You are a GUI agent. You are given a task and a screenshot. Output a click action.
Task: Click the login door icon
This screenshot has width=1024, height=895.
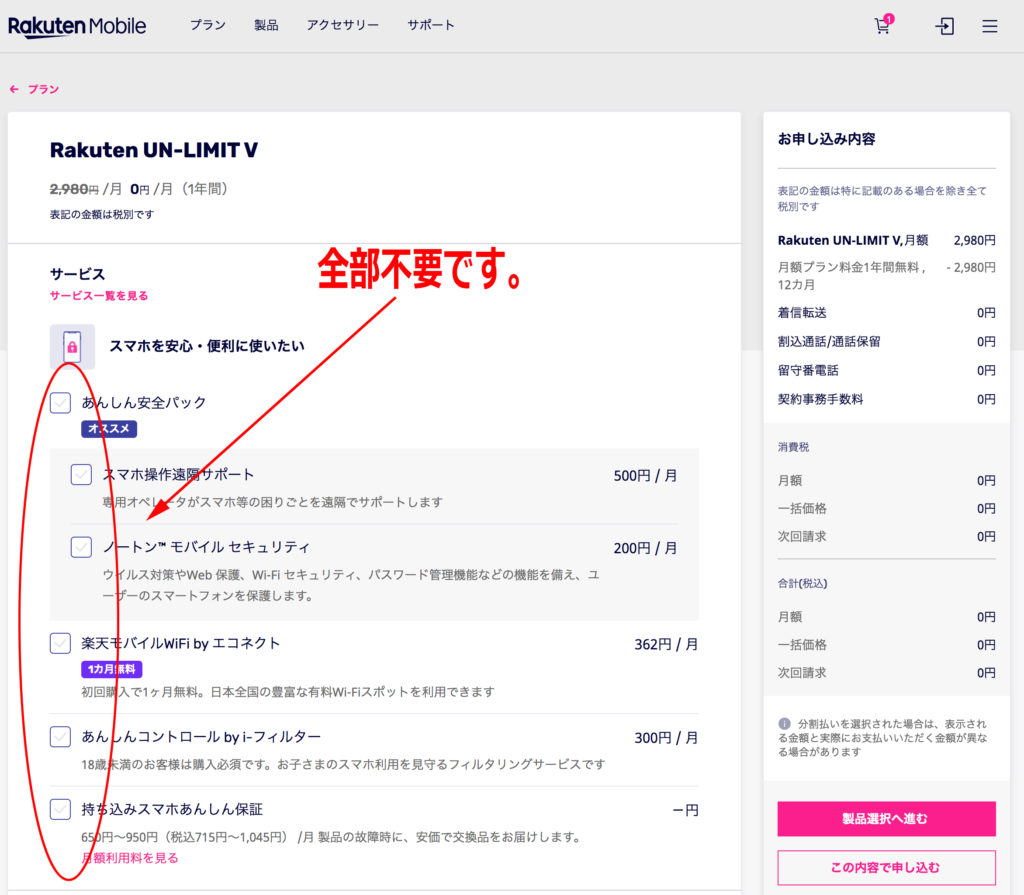point(944,27)
